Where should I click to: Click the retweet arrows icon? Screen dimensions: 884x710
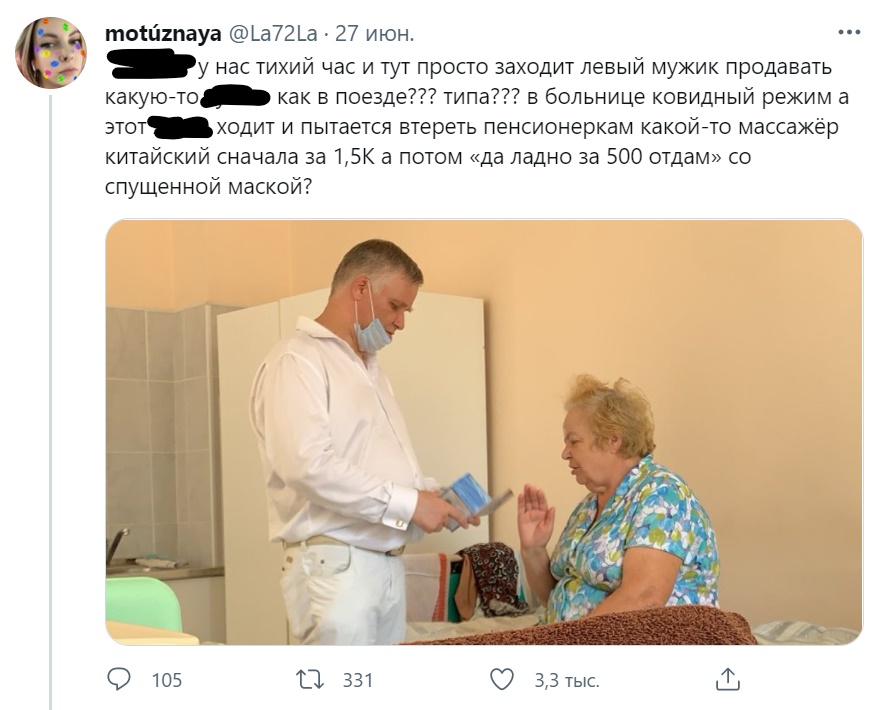pyautogui.click(x=310, y=680)
